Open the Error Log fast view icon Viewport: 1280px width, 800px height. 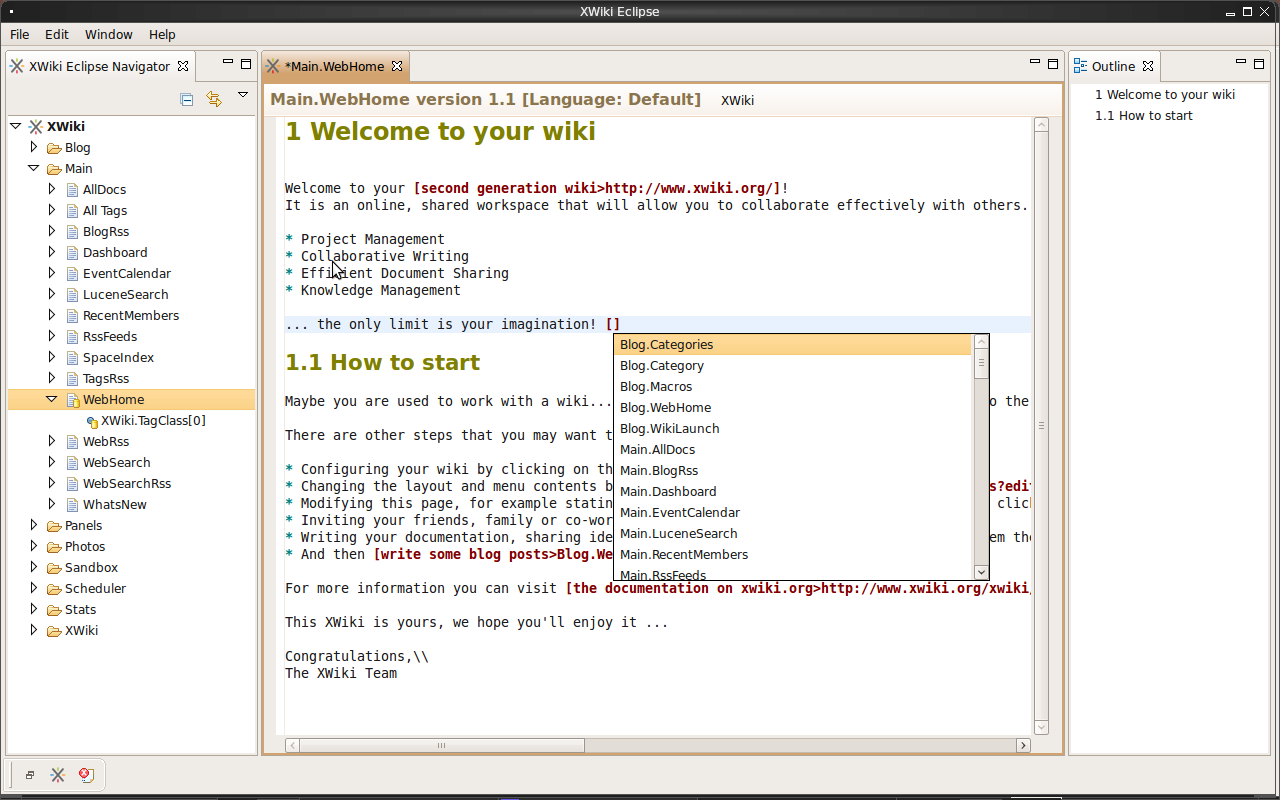pyautogui.click(x=86, y=775)
